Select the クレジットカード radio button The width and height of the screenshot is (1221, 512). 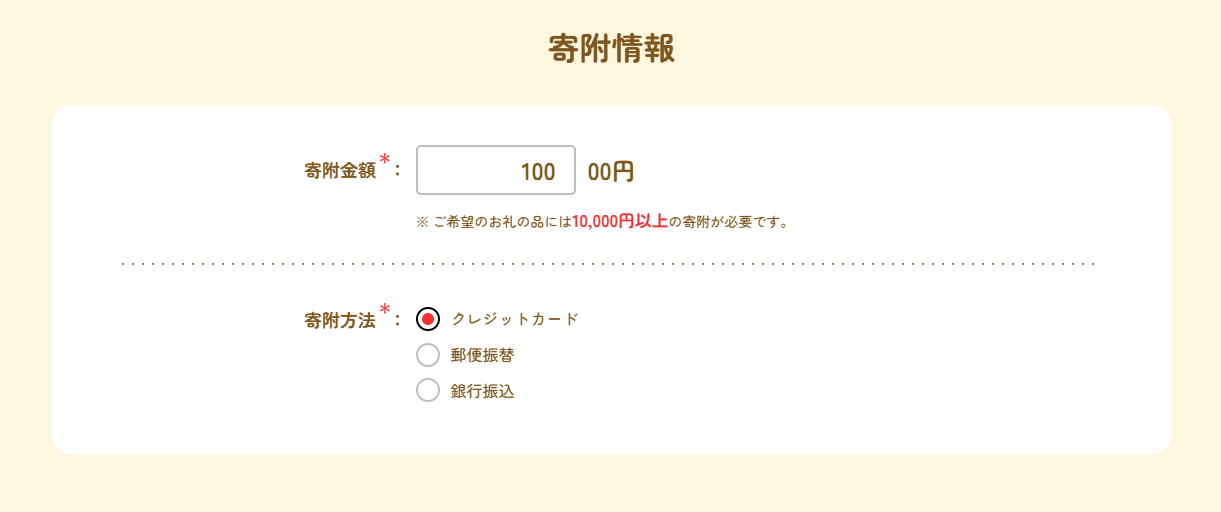point(428,319)
